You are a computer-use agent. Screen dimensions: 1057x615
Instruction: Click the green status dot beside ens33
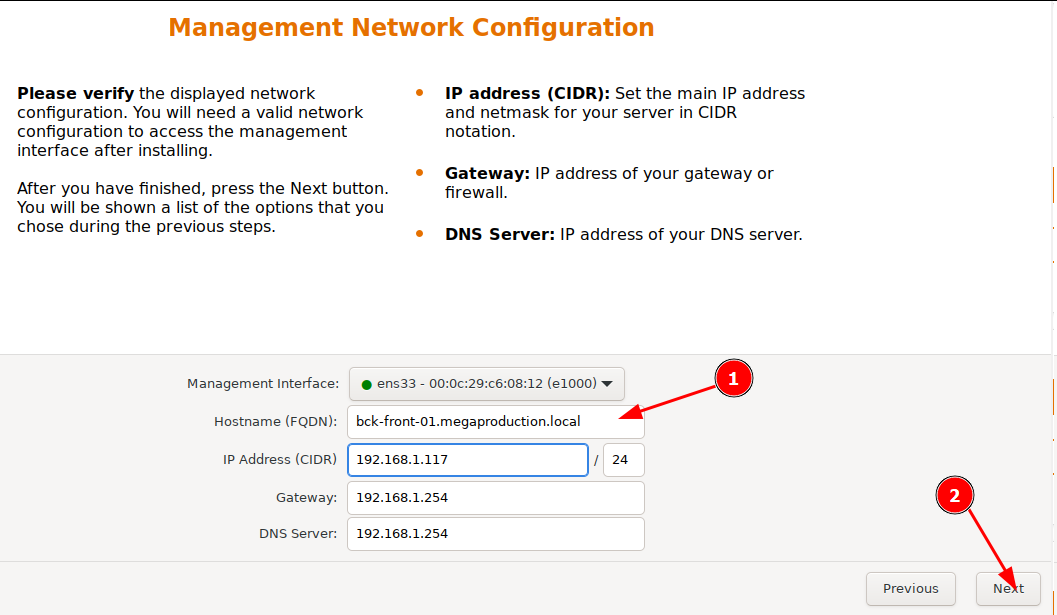coord(366,384)
